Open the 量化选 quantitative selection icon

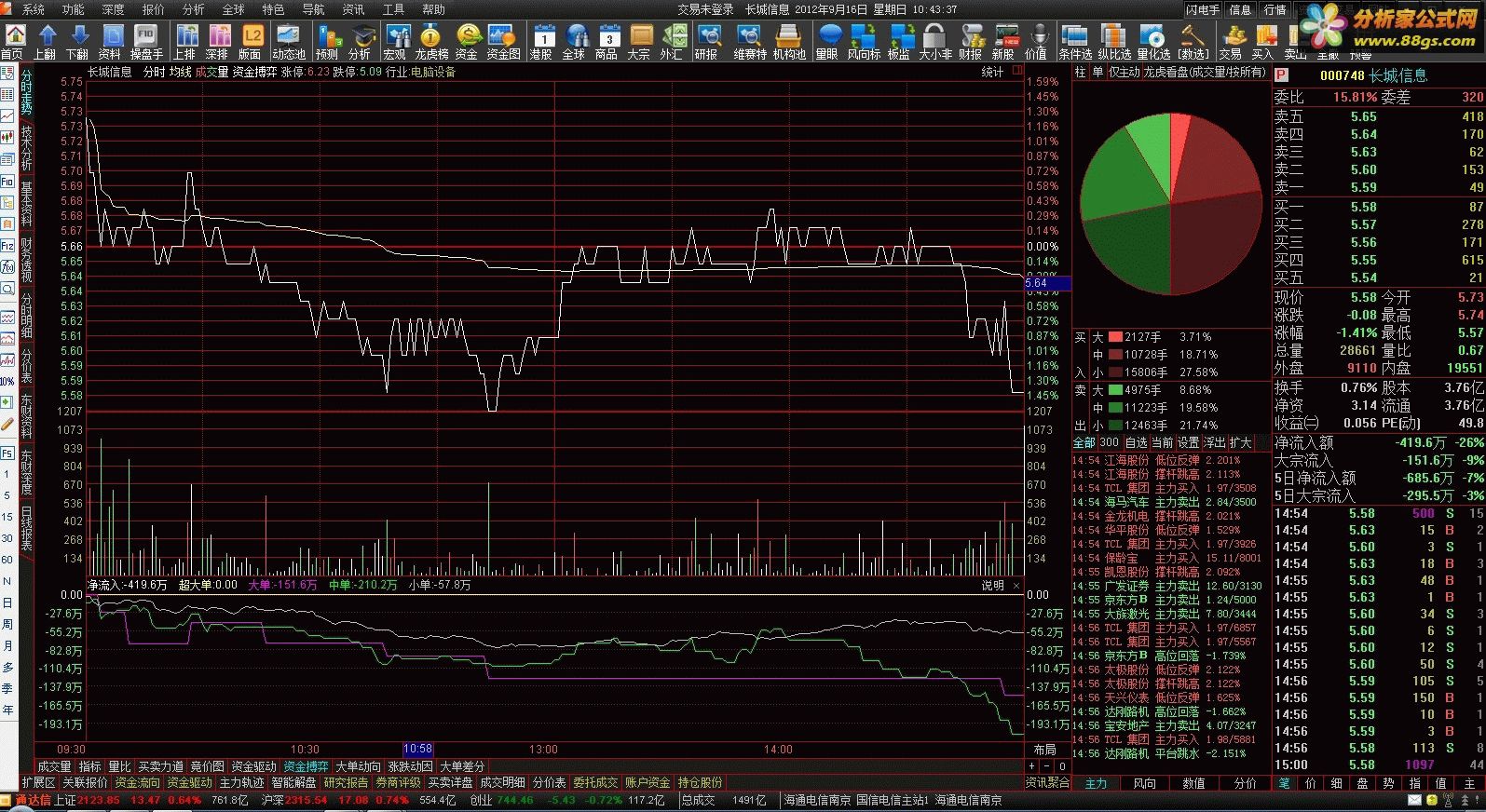point(1153,42)
